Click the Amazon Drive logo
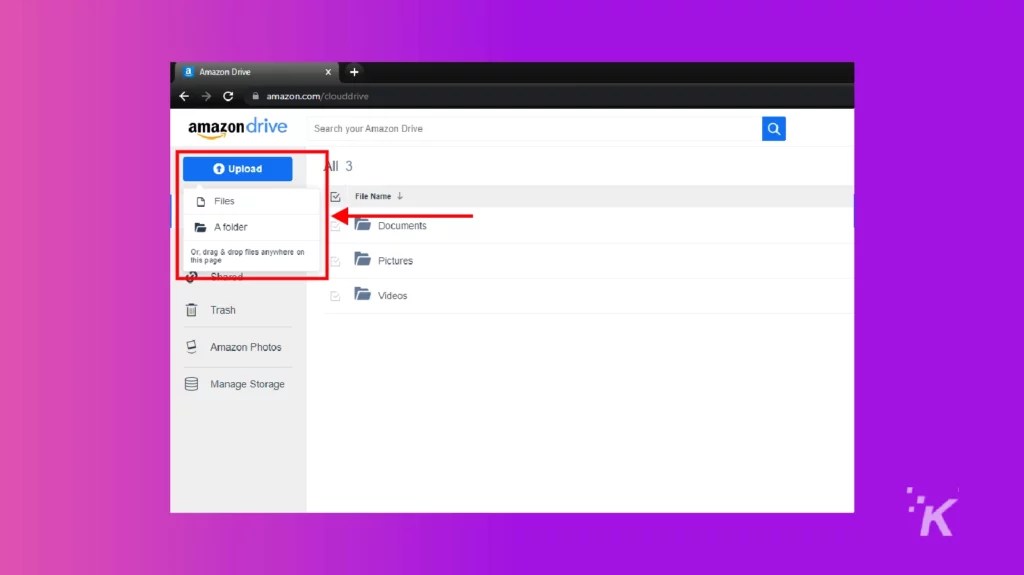The width and height of the screenshot is (1024, 575). click(238, 127)
